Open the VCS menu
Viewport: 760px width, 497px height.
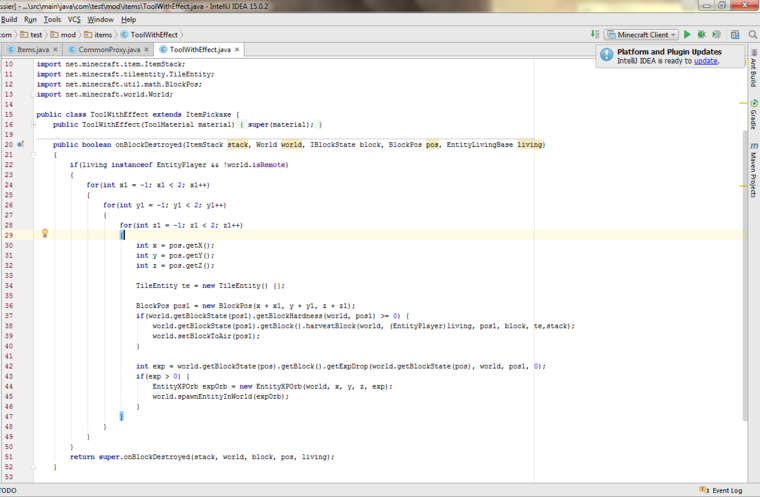pos(74,19)
